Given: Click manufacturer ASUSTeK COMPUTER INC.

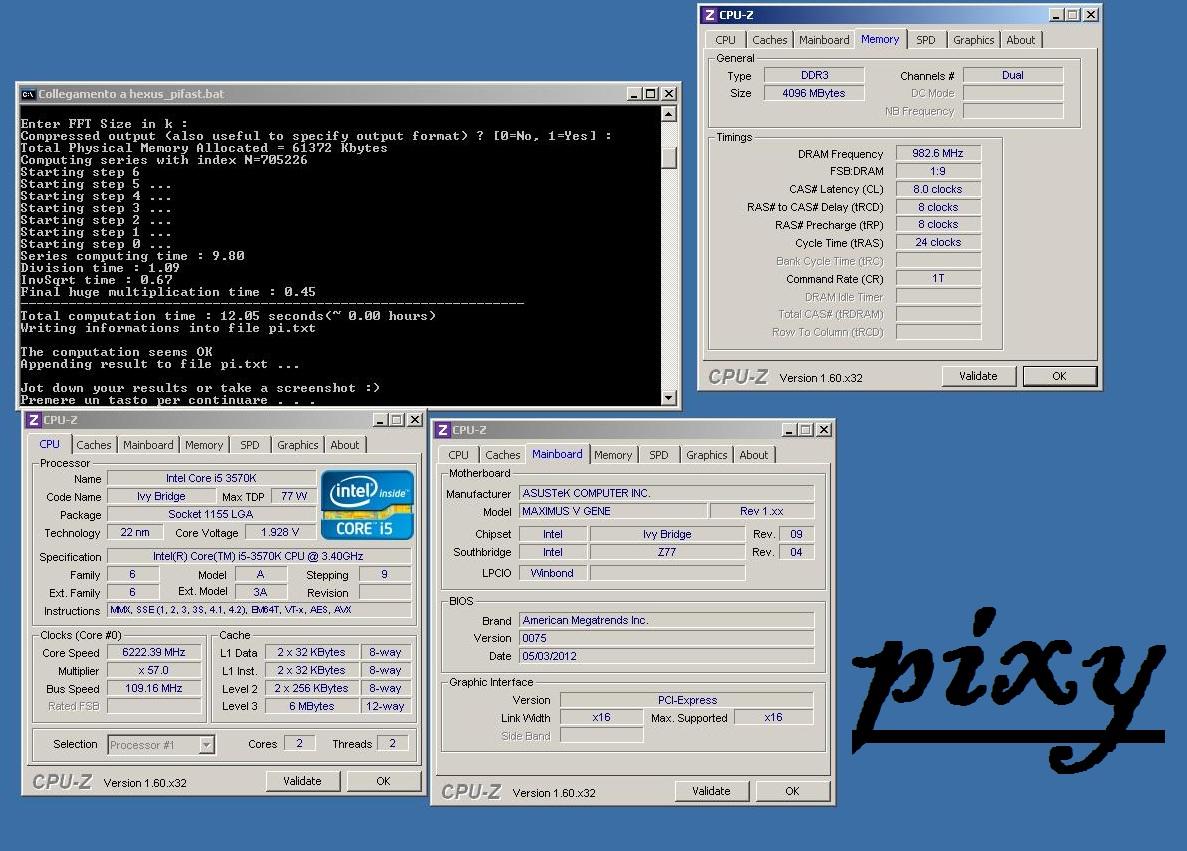Looking at the screenshot, I should 666,493.
